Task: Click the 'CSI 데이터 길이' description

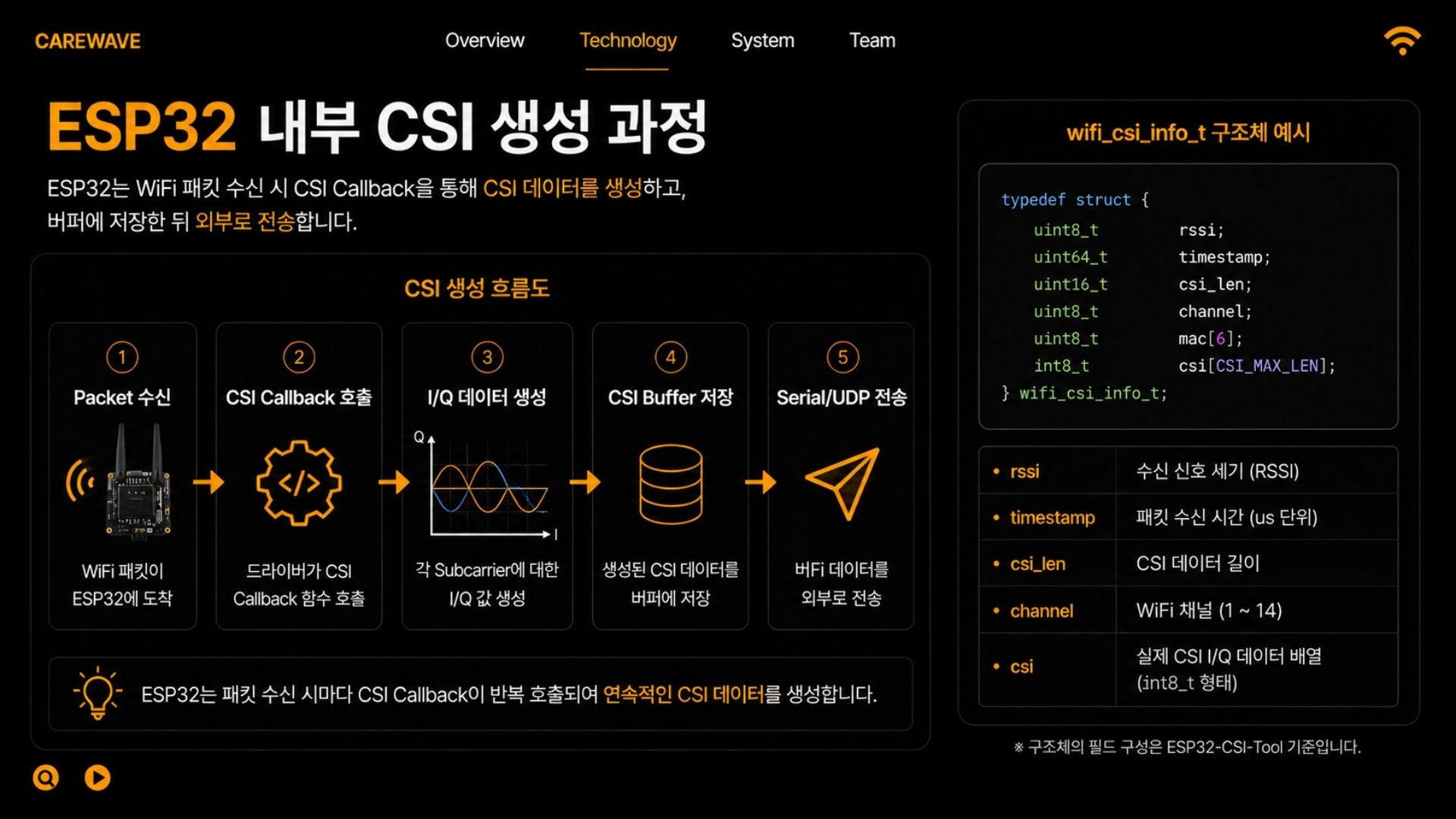Action: coord(1197,563)
